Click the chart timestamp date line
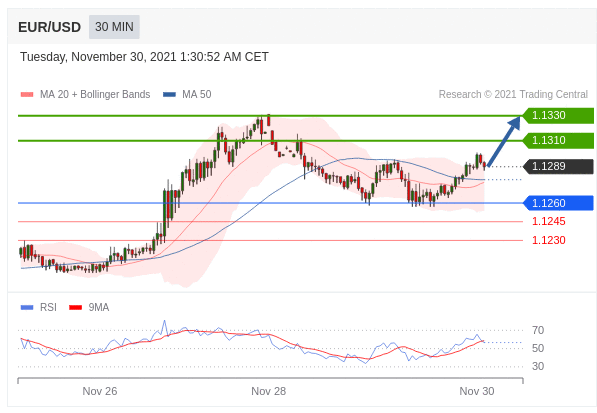 (x=144, y=57)
